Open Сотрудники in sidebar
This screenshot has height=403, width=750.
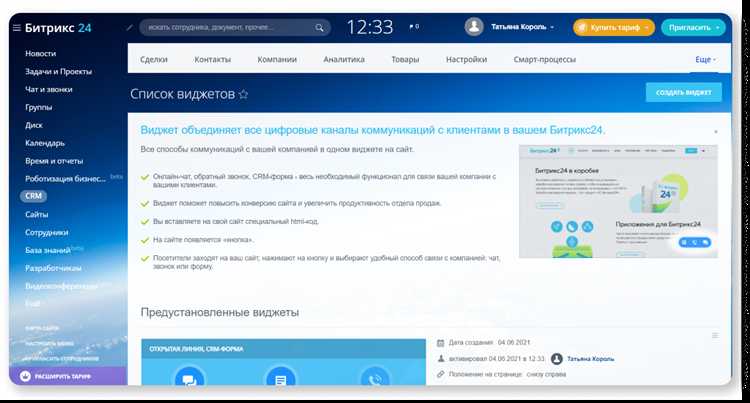pyautogui.click(x=47, y=232)
